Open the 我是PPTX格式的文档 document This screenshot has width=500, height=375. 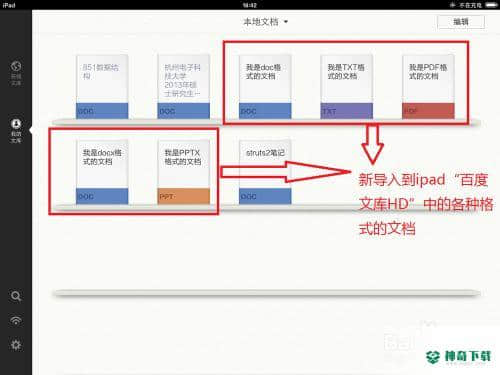(184, 172)
